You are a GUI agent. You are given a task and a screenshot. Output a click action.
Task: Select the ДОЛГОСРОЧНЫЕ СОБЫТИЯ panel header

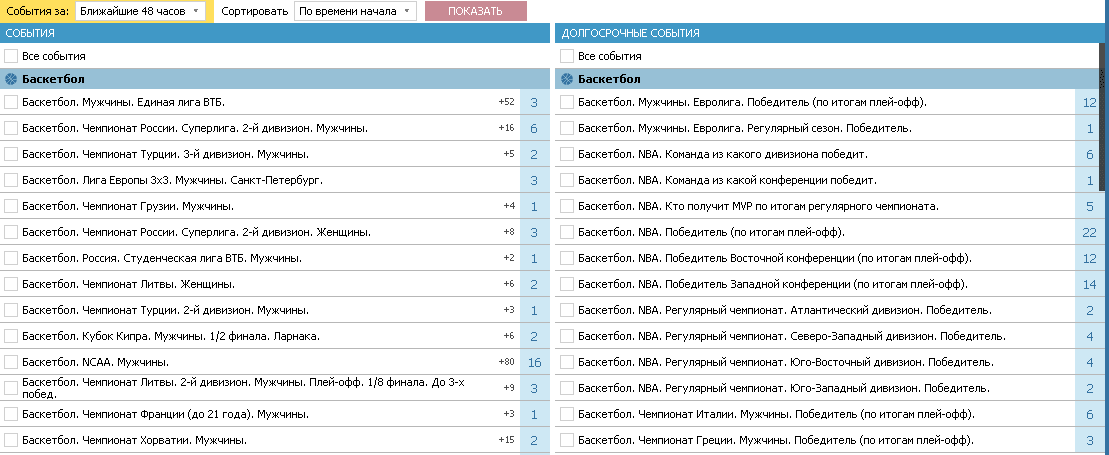pyautogui.click(x=829, y=33)
